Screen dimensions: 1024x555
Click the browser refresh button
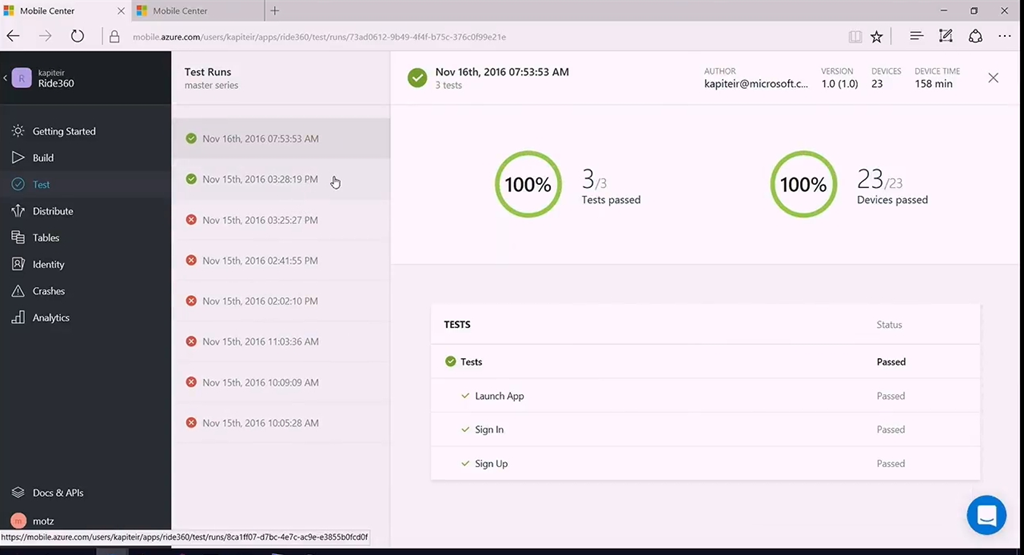(x=77, y=36)
